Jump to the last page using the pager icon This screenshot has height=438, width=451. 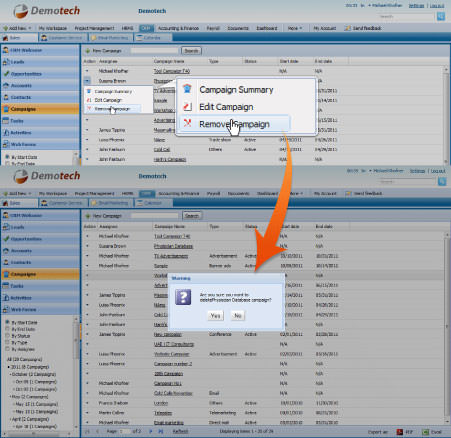pyautogui.click(x=160, y=431)
